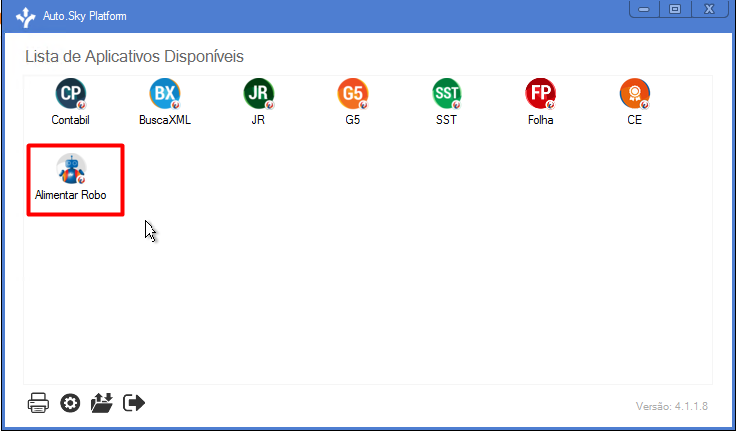This screenshot has height=432, width=736.
Task: Open the Contabil CP application icon
Action: coord(71,94)
